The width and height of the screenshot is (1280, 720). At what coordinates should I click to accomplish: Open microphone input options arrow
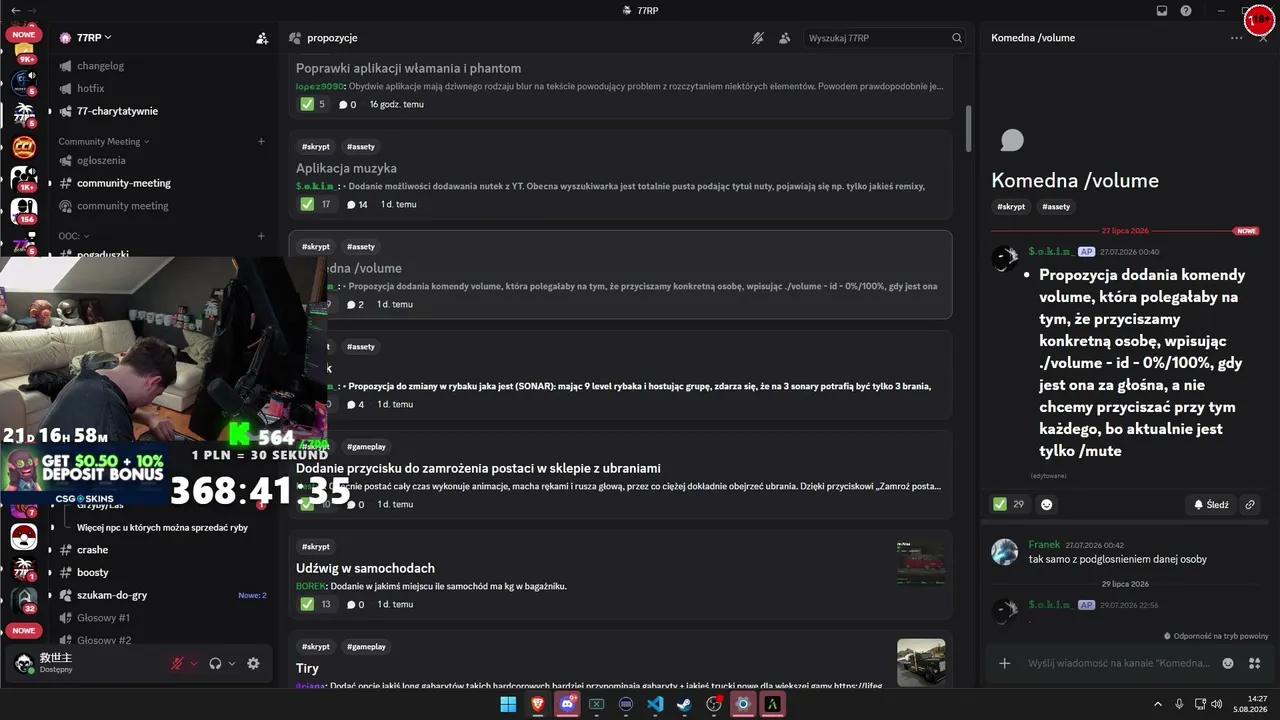point(194,663)
